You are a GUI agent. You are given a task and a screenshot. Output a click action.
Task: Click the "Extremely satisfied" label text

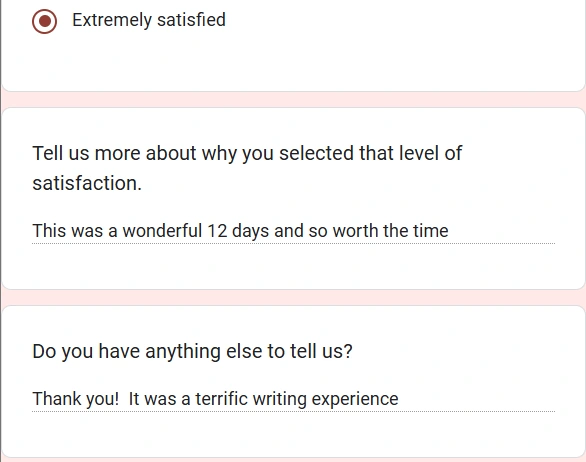click(x=149, y=20)
